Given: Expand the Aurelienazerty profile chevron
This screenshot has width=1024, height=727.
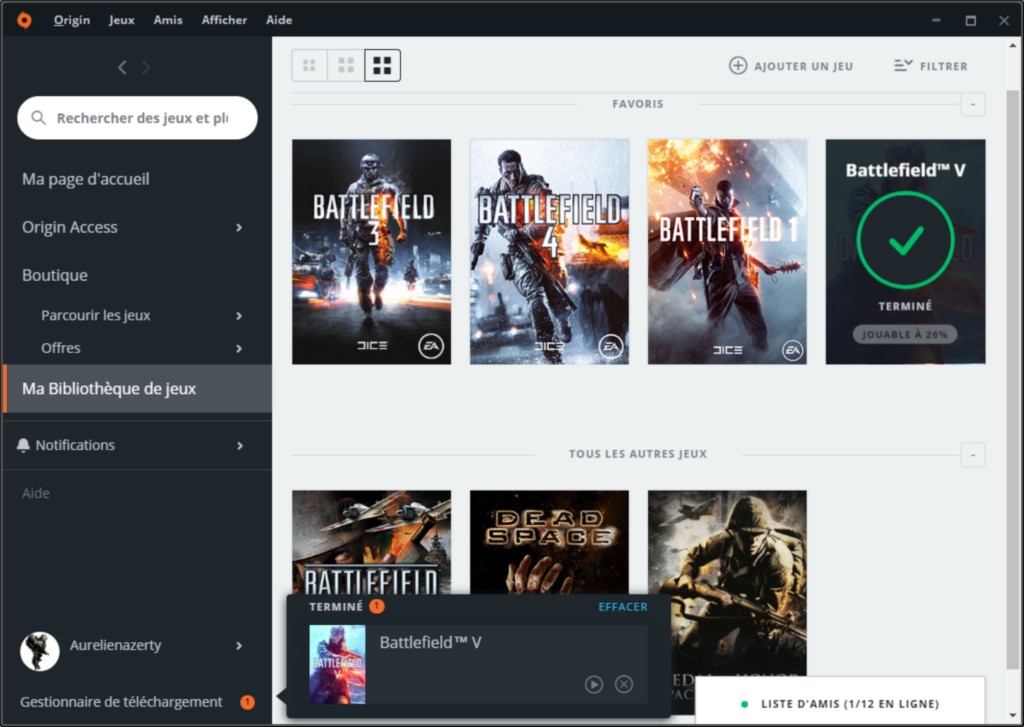Looking at the screenshot, I should pos(239,645).
